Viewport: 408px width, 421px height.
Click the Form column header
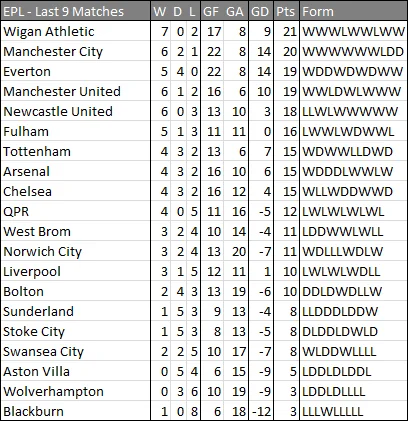point(353,12)
